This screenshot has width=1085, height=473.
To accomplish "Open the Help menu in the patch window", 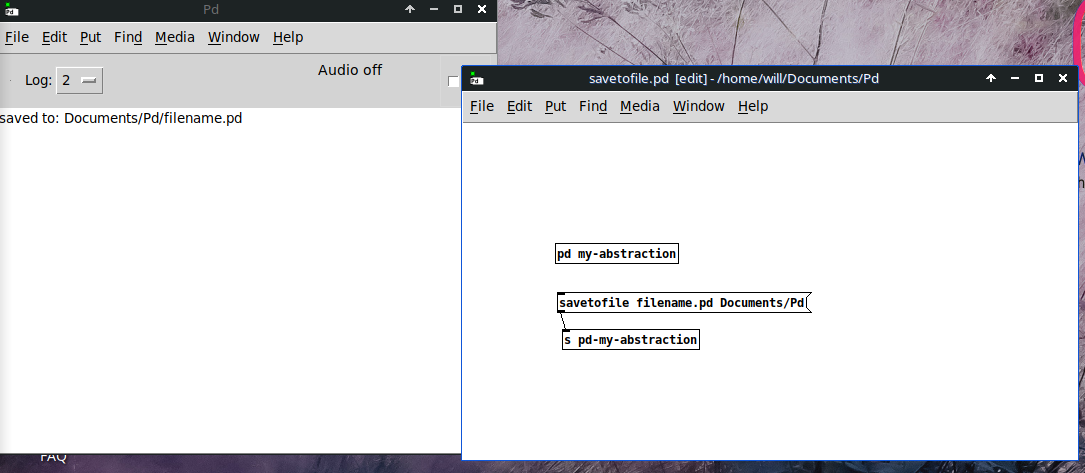I will point(752,106).
